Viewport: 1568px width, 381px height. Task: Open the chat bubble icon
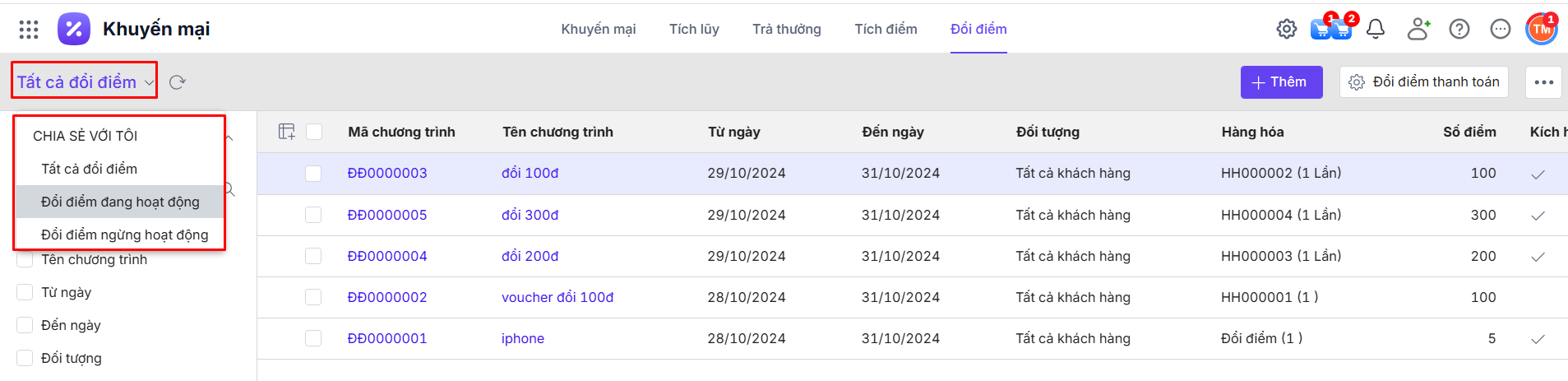click(x=1501, y=30)
